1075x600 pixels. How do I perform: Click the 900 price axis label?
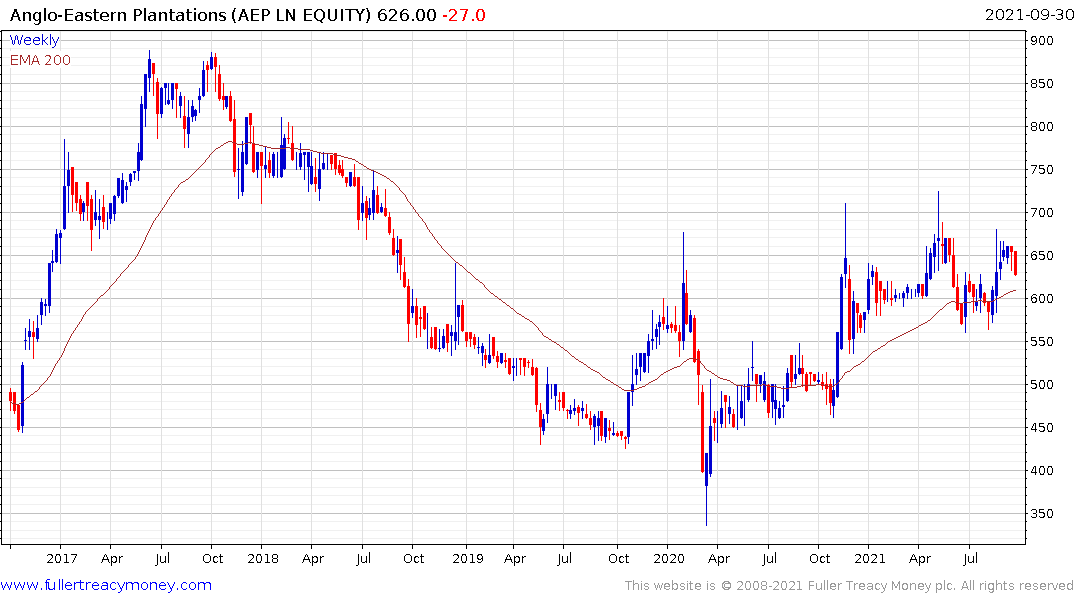point(1042,40)
